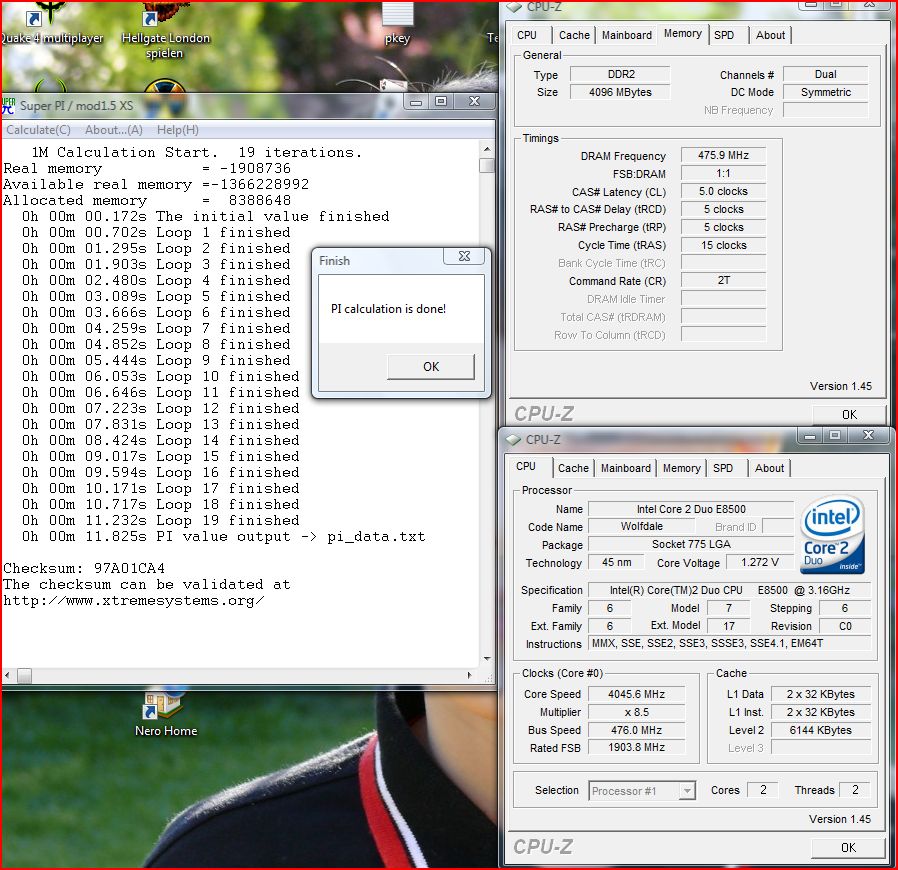The image size is (898, 870).
Task: Click the Level 2 cache value 6144 KBytes
Action: pos(821,730)
